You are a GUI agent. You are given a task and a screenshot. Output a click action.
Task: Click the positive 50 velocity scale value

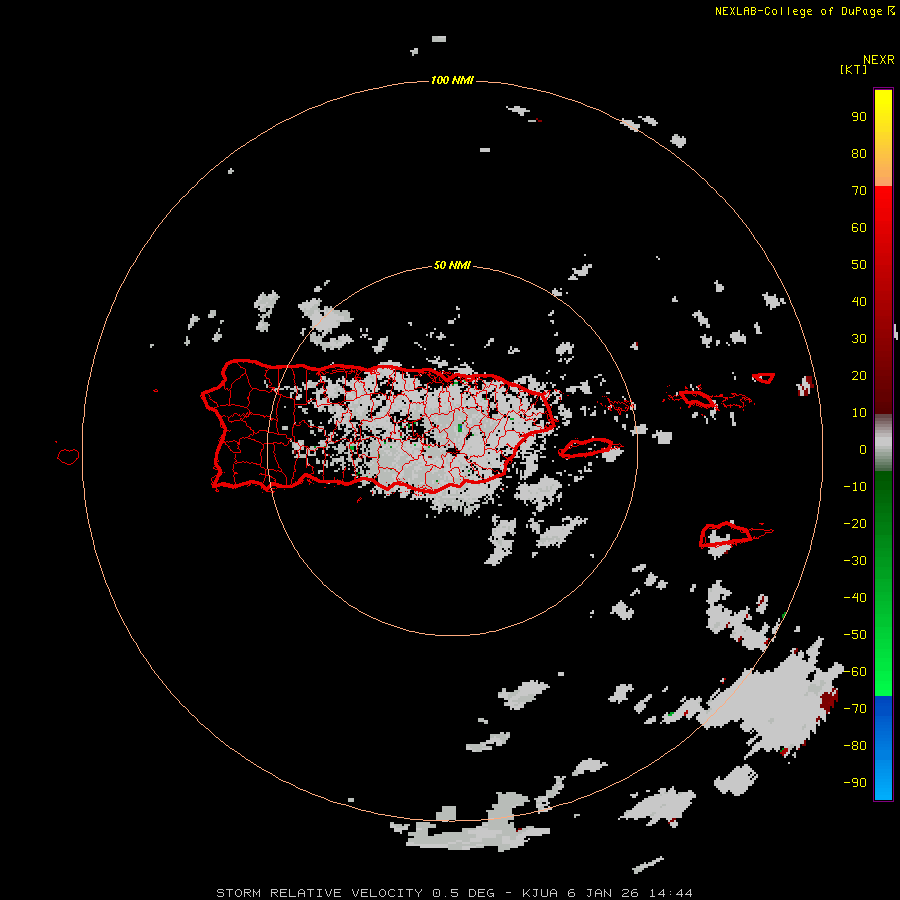coord(859,265)
